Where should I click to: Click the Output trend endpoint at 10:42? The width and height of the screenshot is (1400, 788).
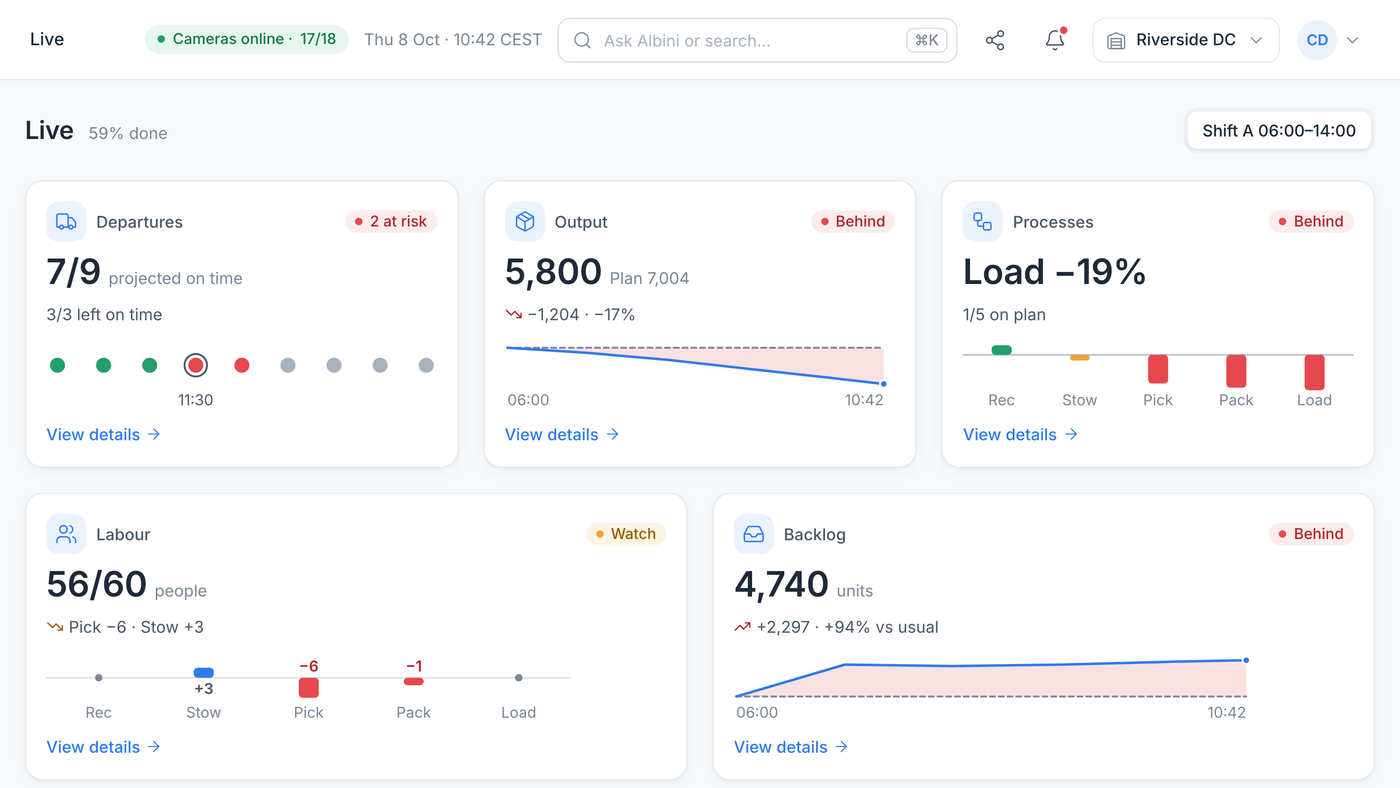(x=883, y=383)
